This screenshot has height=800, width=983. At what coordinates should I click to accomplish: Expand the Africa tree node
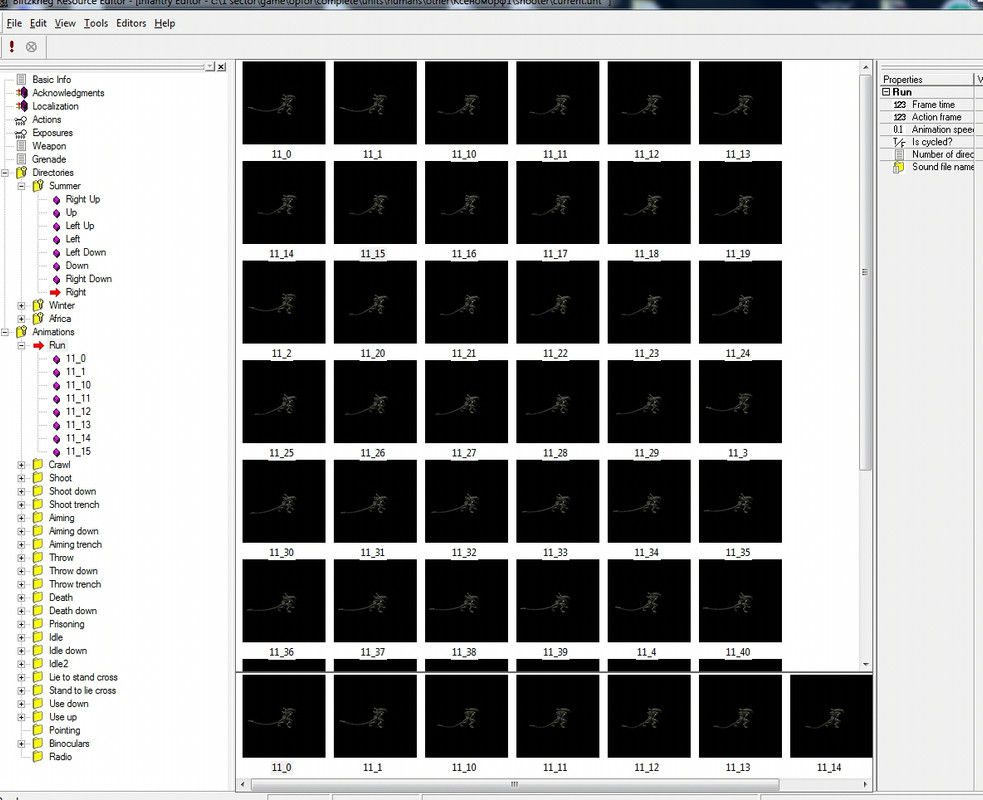21,319
